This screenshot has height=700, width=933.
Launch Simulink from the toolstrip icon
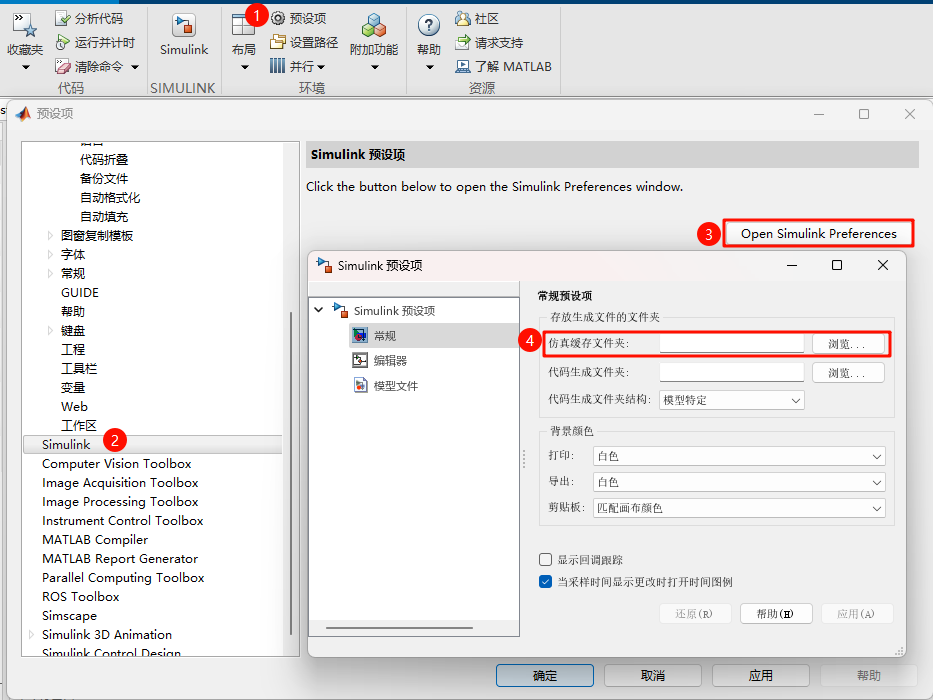pyautogui.click(x=184, y=26)
